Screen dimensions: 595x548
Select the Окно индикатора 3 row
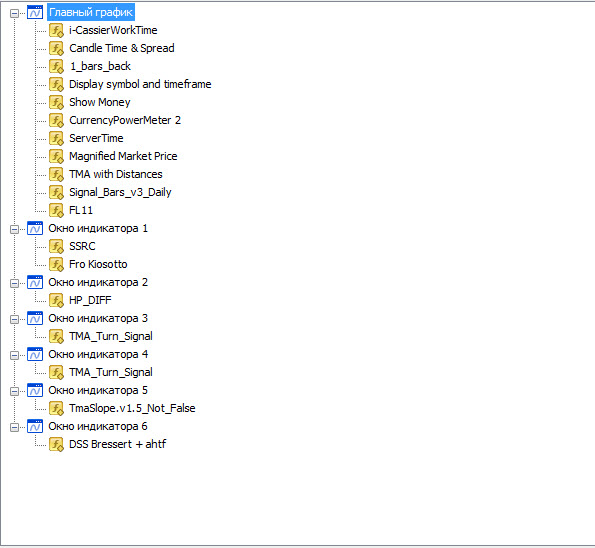coord(98,318)
